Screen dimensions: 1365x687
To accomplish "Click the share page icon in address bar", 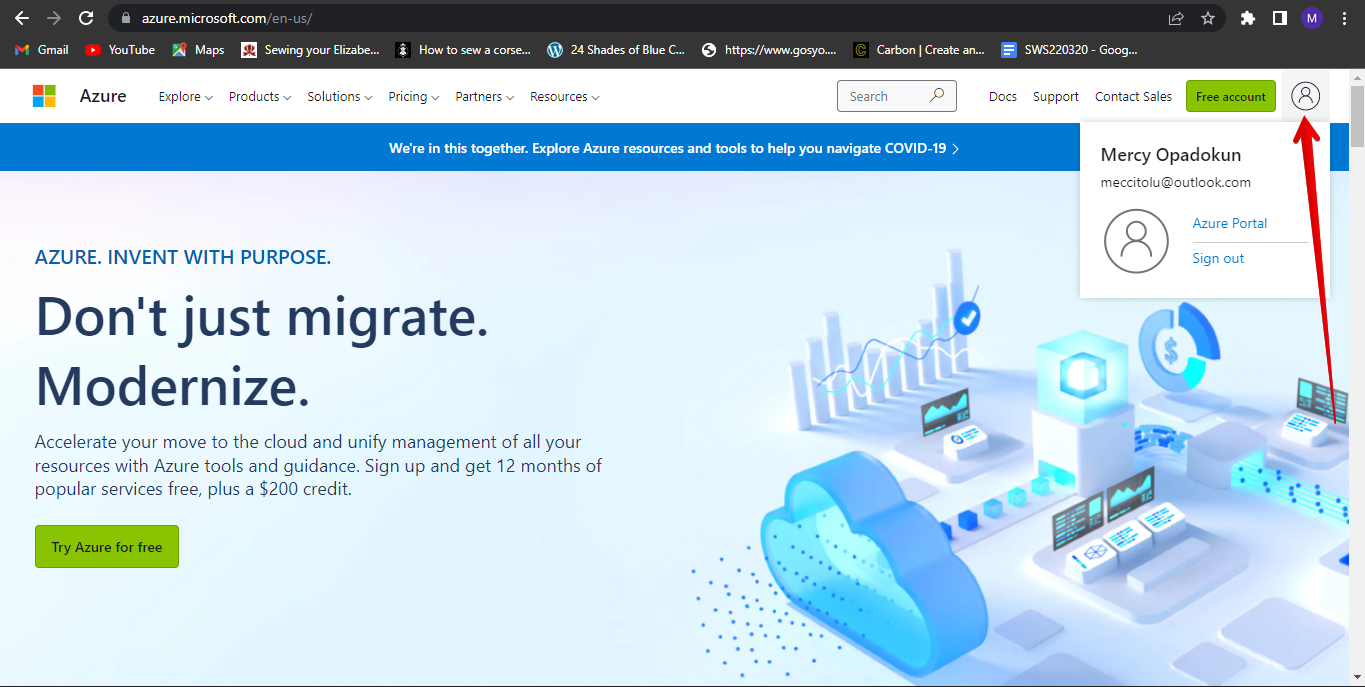I will coord(1176,18).
